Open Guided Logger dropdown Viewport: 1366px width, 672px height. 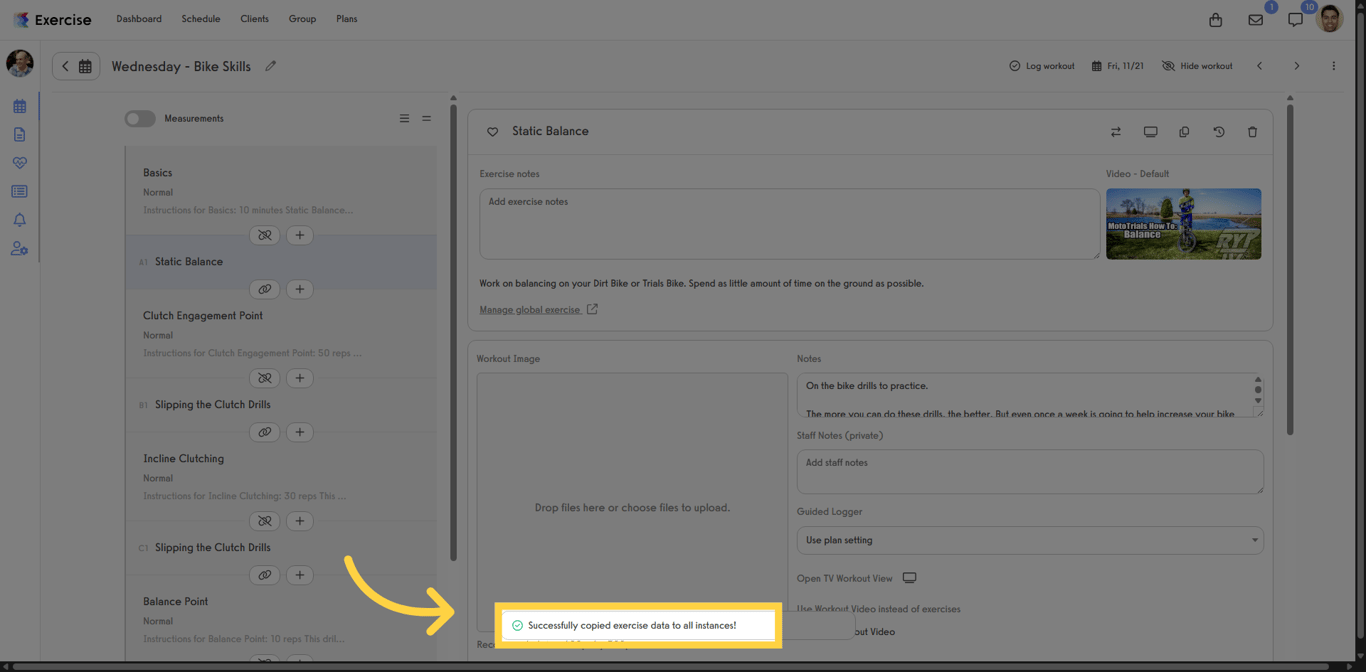1030,540
